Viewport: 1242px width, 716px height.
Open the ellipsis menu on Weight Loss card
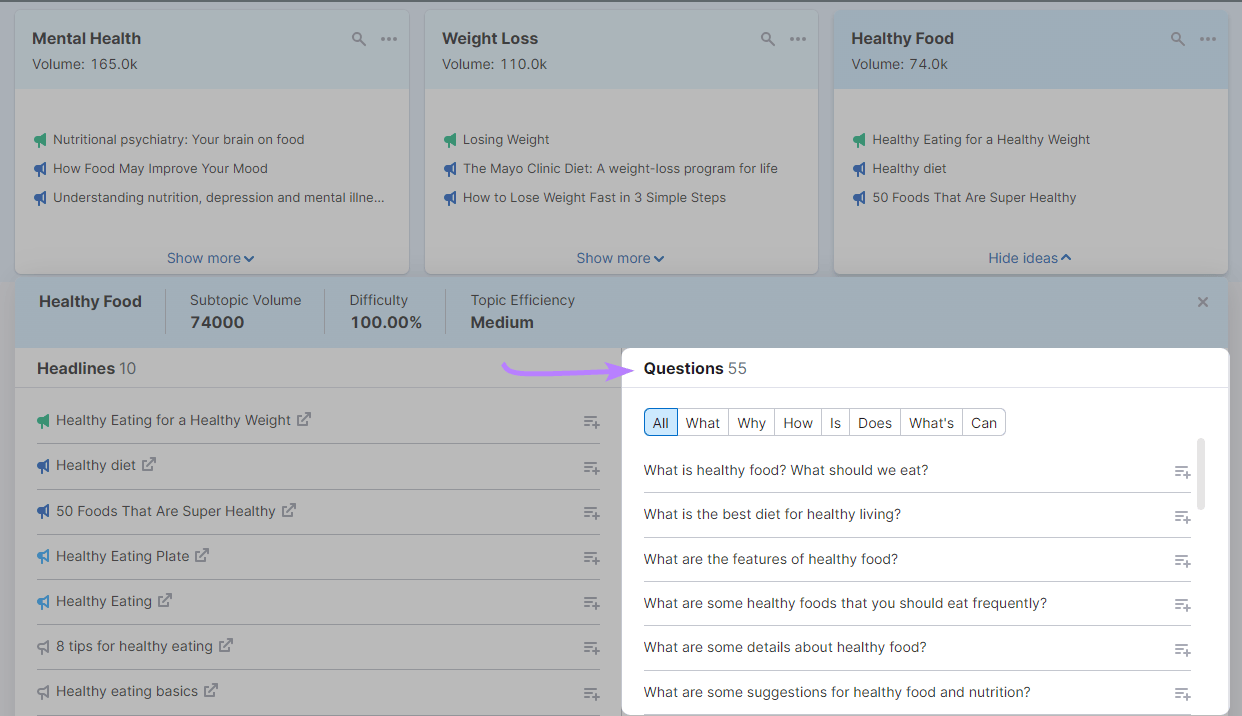pos(798,38)
